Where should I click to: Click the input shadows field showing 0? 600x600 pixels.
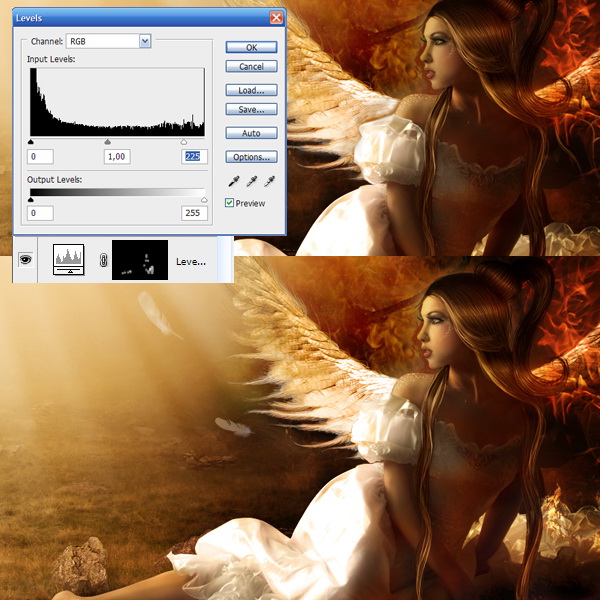tap(40, 157)
